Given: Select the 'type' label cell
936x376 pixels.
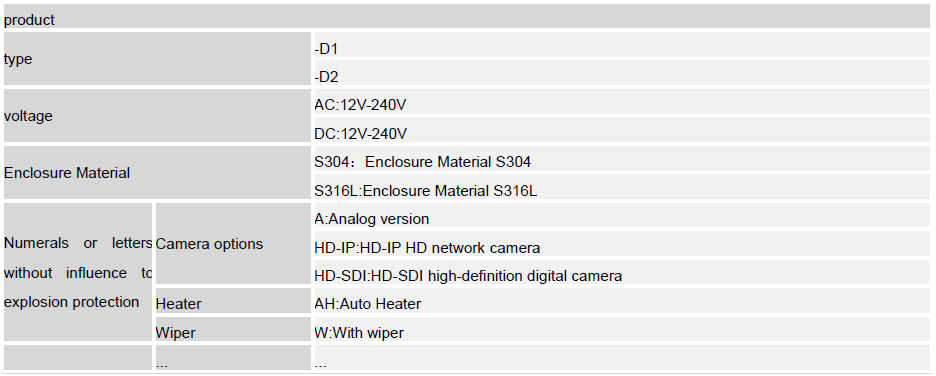Looking at the screenshot, I should pyautogui.click(x=157, y=58).
